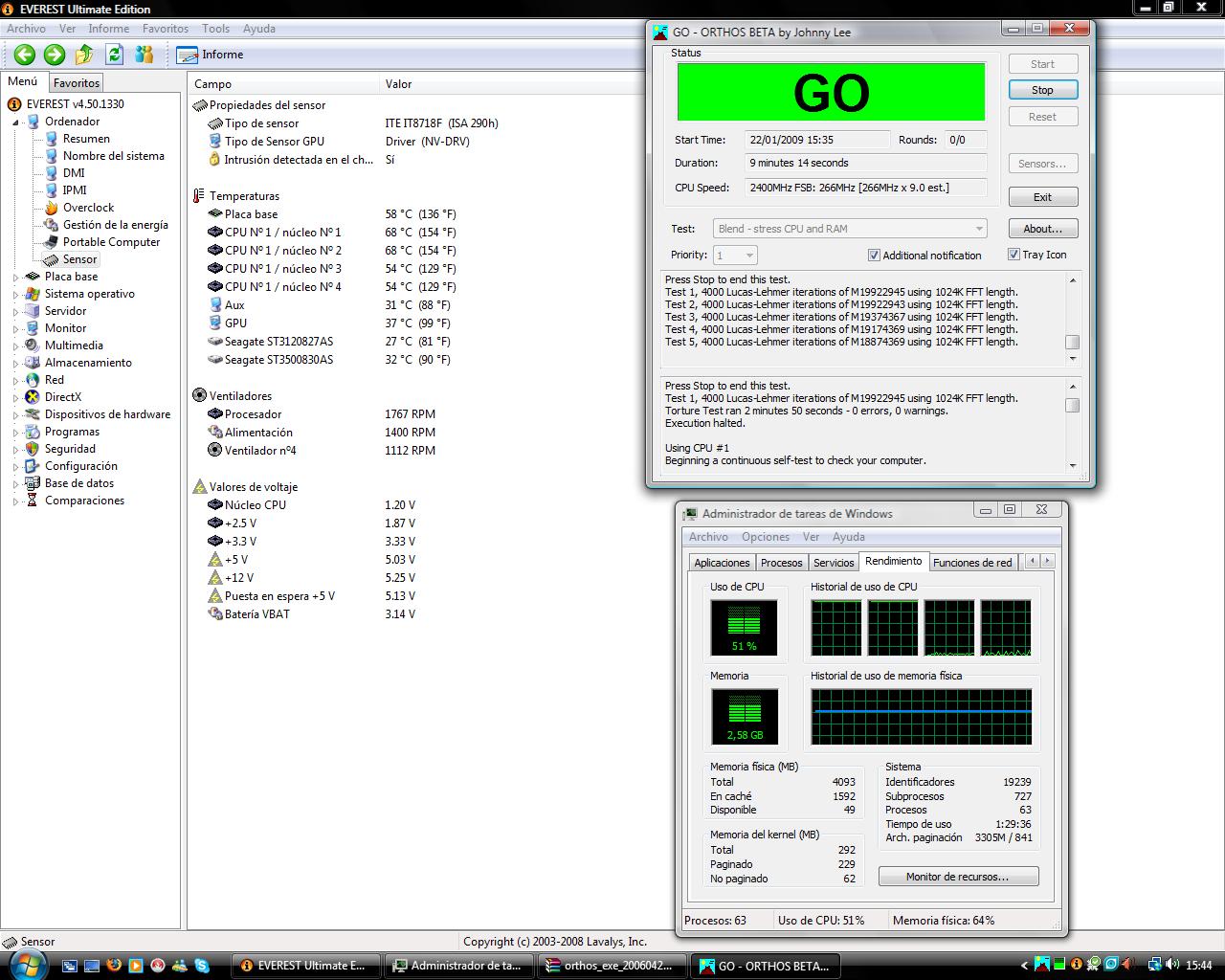Open About dialog in ORTHOS
The height and width of the screenshot is (980, 1225).
(1042, 229)
